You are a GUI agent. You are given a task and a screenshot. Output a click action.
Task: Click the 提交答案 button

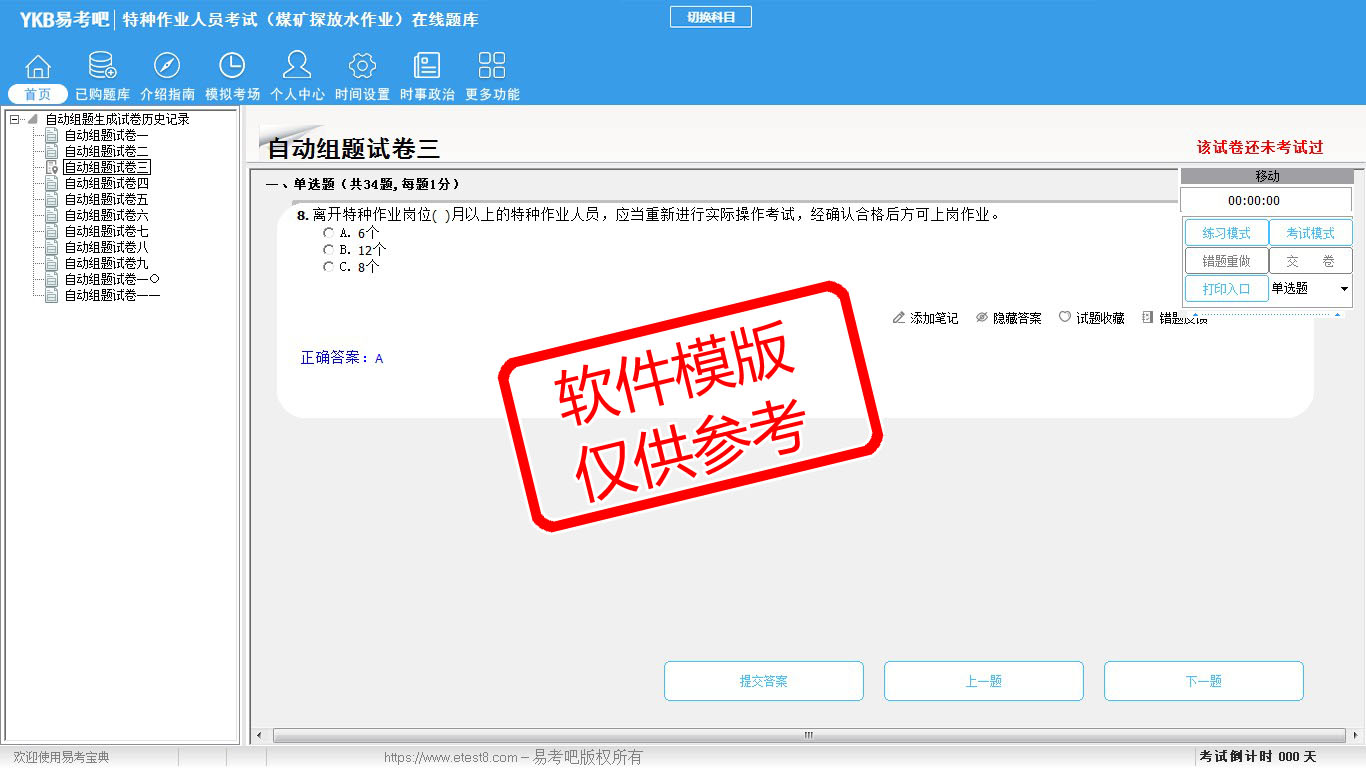pos(763,681)
